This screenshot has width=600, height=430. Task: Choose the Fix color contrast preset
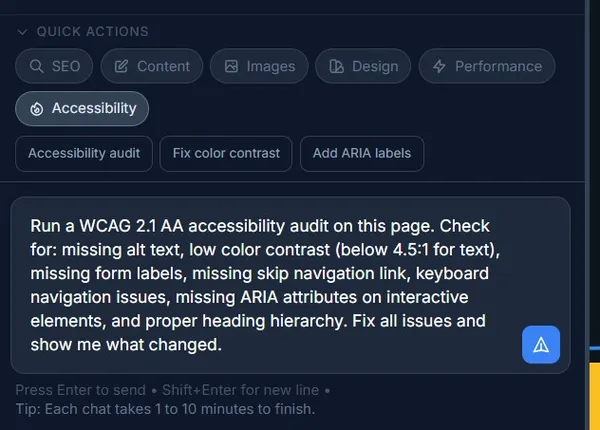(x=226, y=154)
